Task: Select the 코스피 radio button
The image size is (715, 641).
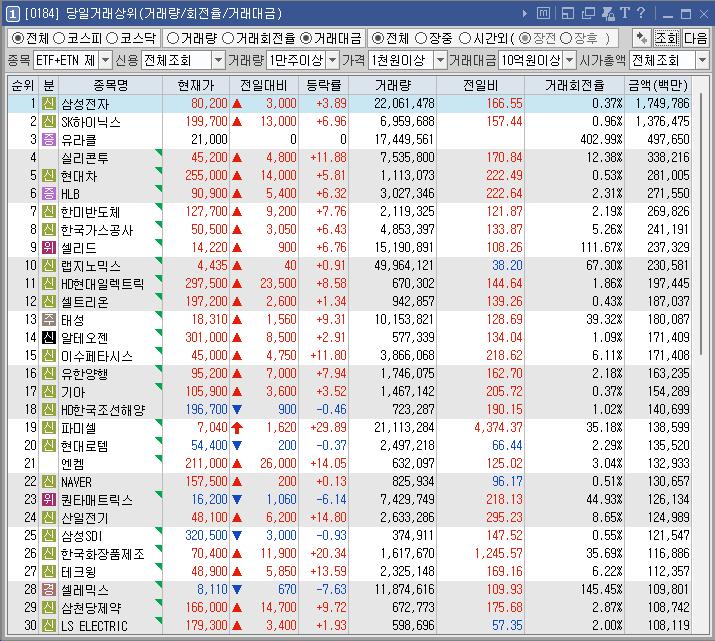Action: tap(59, 38)
